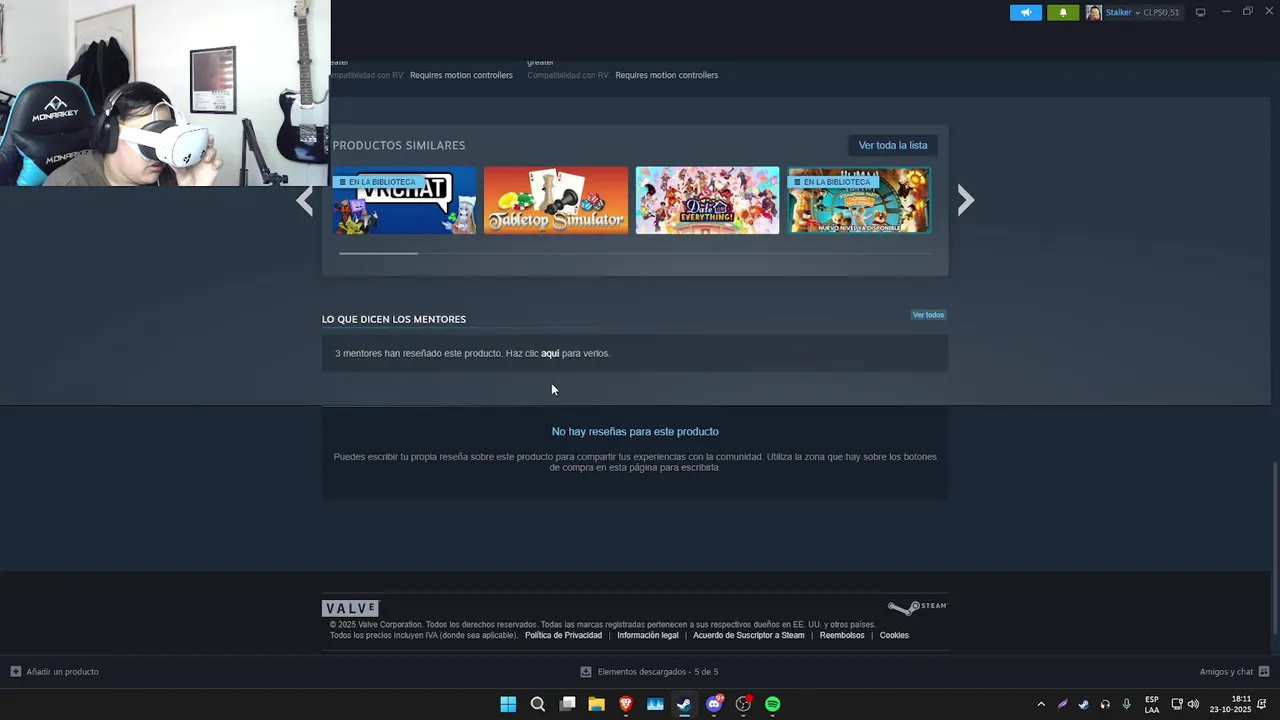This screenshot has width=1280, height=720.
Task: Open the Date Everything! thumbnail
Action: 707,200
